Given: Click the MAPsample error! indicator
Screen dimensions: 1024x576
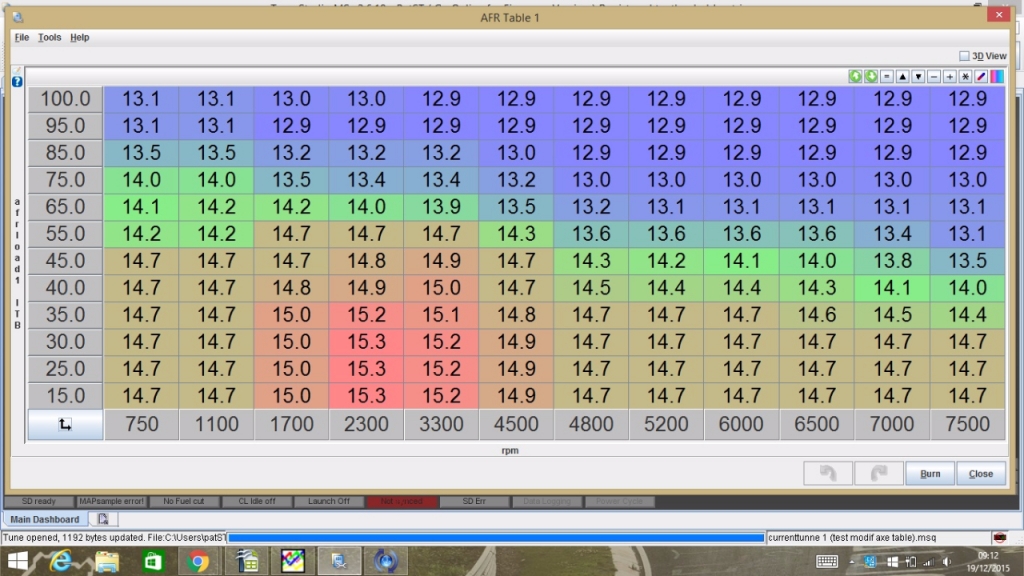Looking at the screenshot, I should coord(111,502).
